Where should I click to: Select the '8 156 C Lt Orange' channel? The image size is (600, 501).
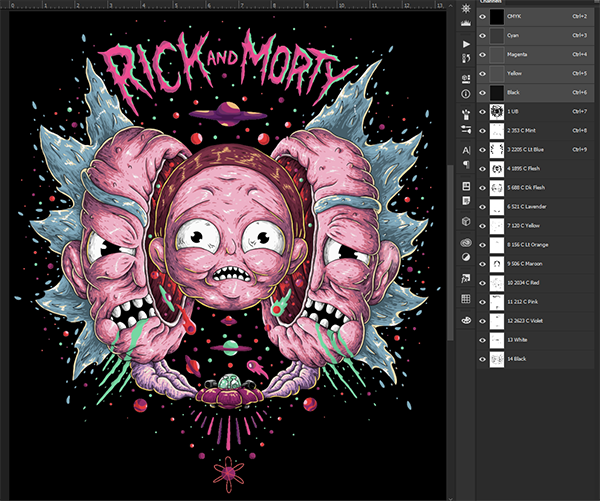tap(535, 245)
